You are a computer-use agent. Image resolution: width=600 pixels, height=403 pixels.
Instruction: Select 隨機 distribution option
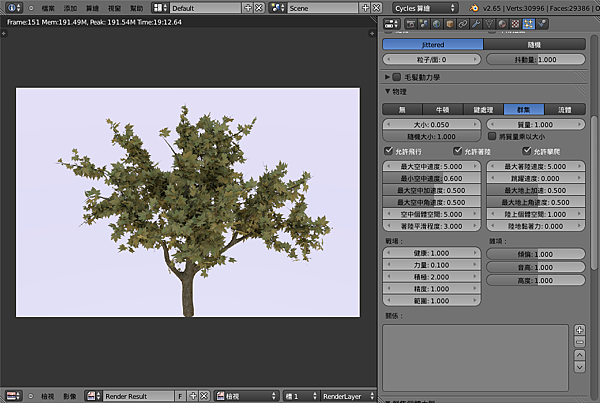click(x=535, y=44)
